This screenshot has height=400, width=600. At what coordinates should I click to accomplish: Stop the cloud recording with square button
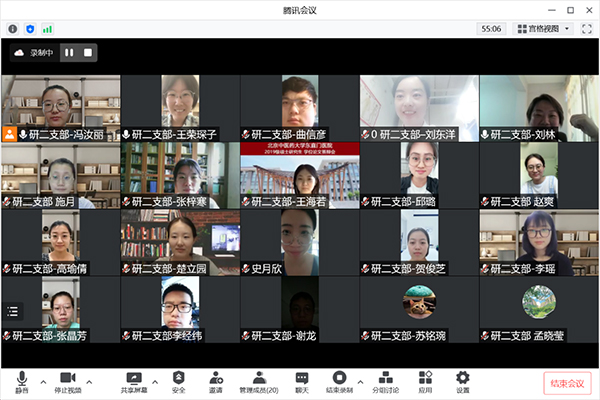[x=88, y=52]
